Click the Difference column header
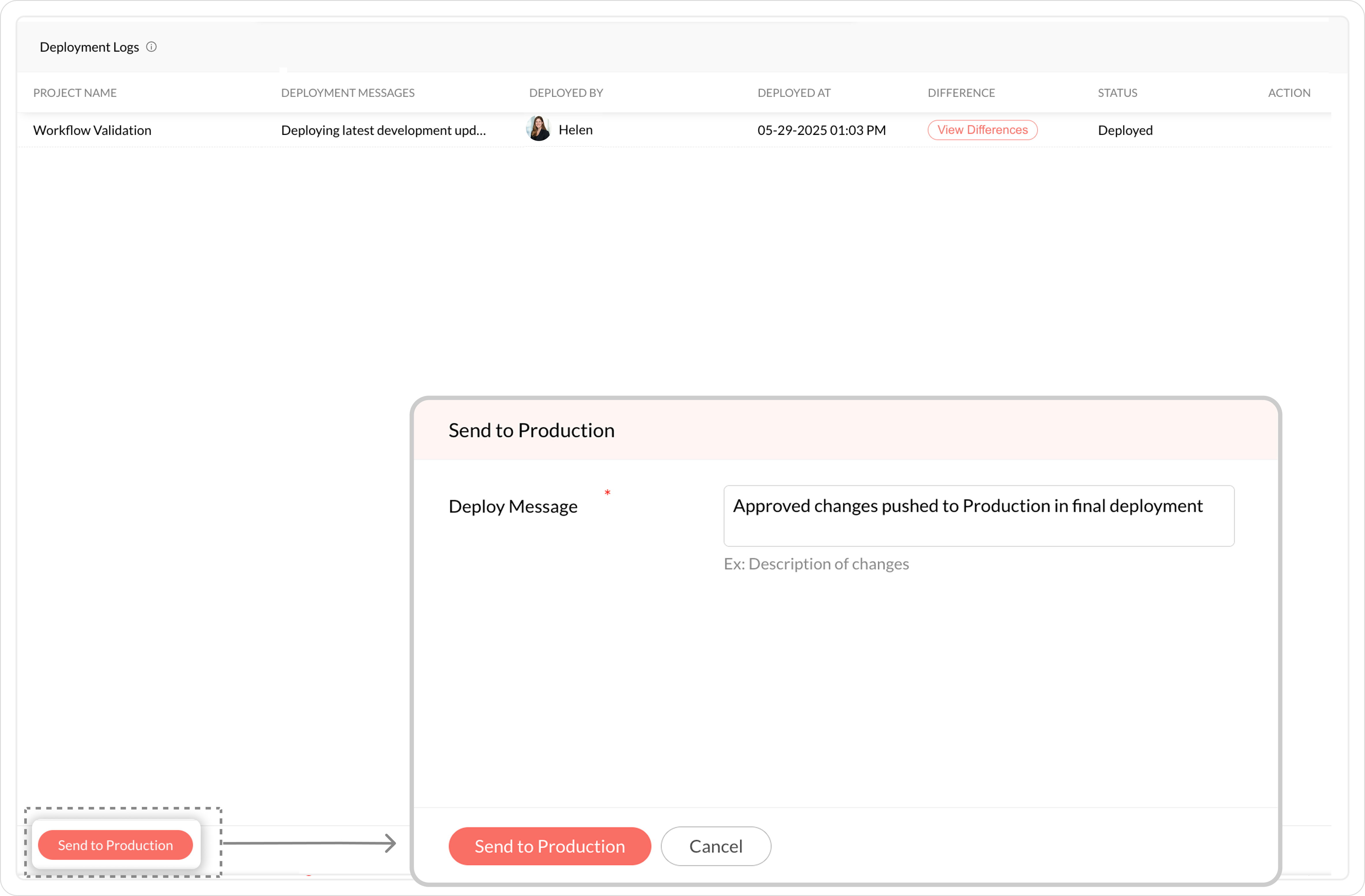The width and height of the screenshot is (1365, 896). click(x=961, y=93)
